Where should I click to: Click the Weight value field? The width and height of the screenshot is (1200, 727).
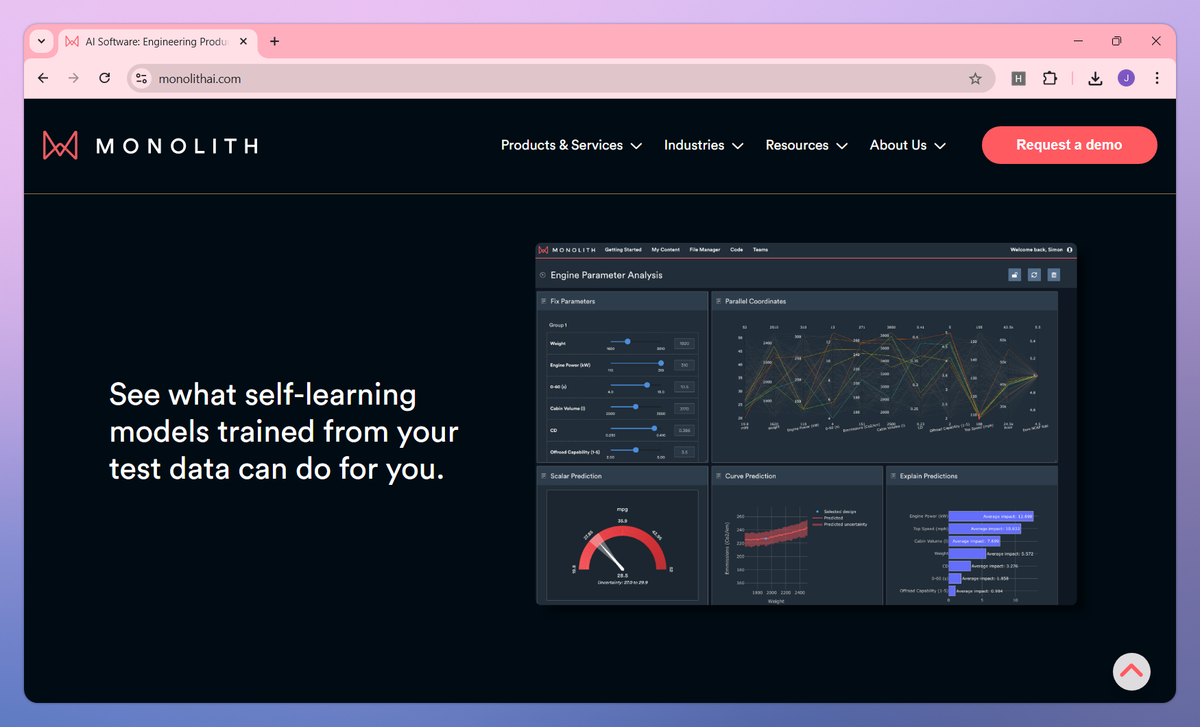click(684, 343)
